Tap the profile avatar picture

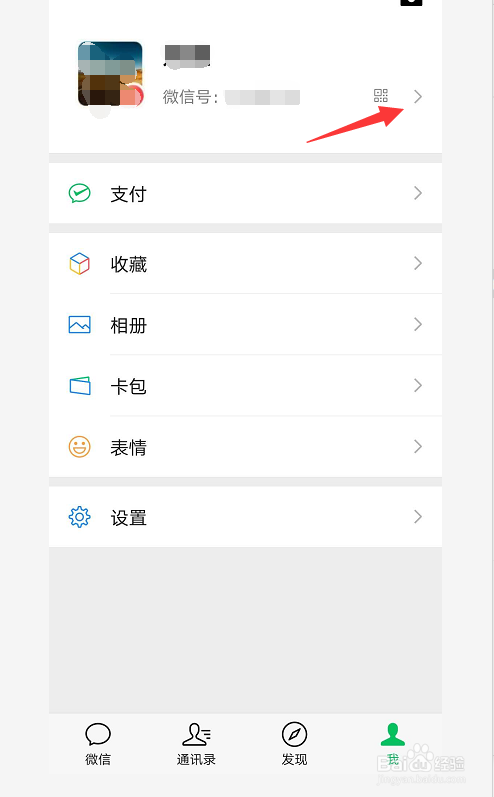(x=110, y=74)
